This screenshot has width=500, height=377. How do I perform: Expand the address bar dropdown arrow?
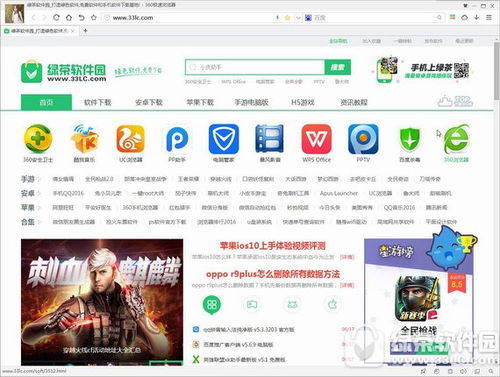pos(298,18)
